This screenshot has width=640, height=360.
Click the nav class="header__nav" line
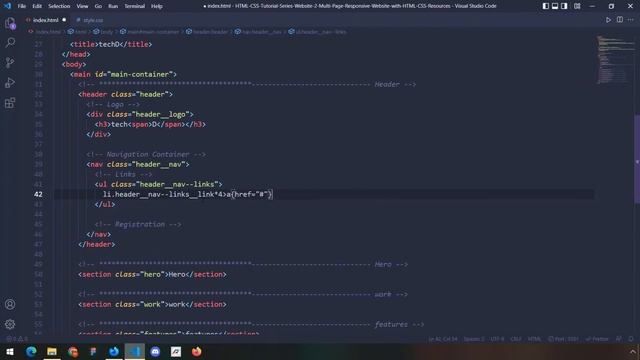pyautogui.click(x=138, y=164)
